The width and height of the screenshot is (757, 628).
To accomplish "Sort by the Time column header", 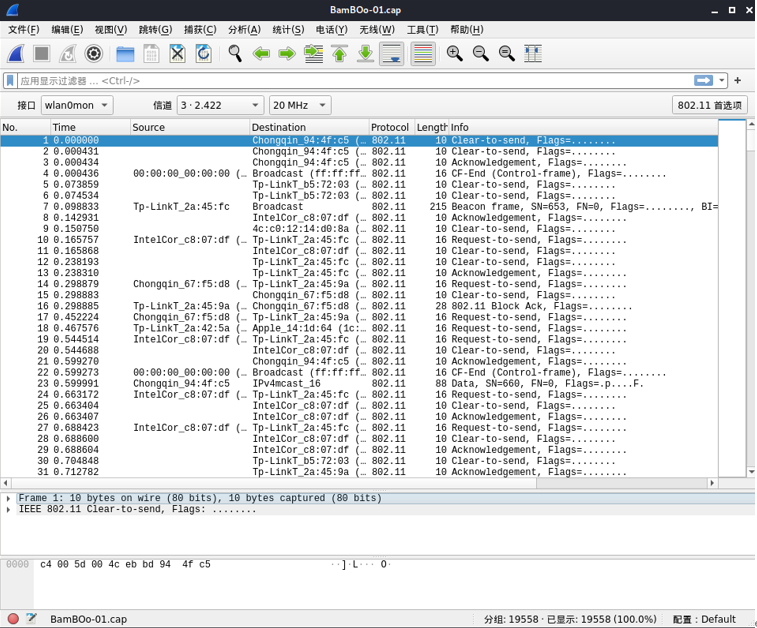I will coord(90,127).
